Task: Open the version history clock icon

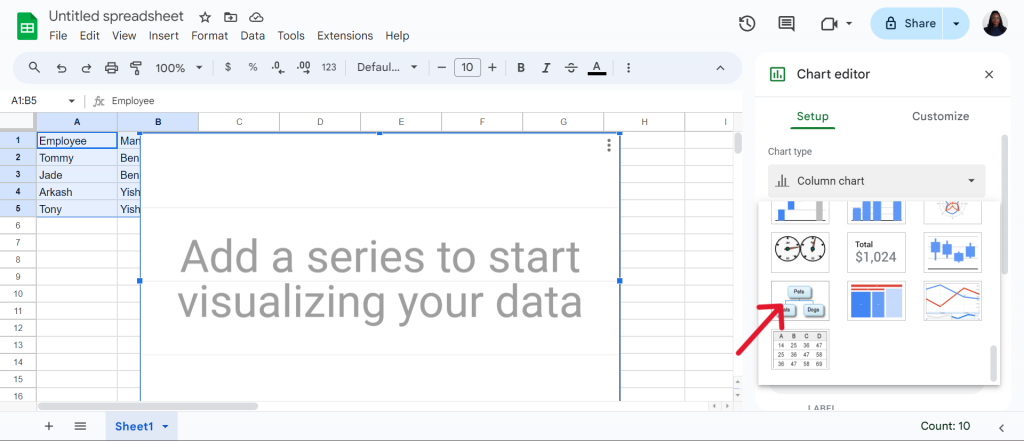Action: (x=747, y=24)
